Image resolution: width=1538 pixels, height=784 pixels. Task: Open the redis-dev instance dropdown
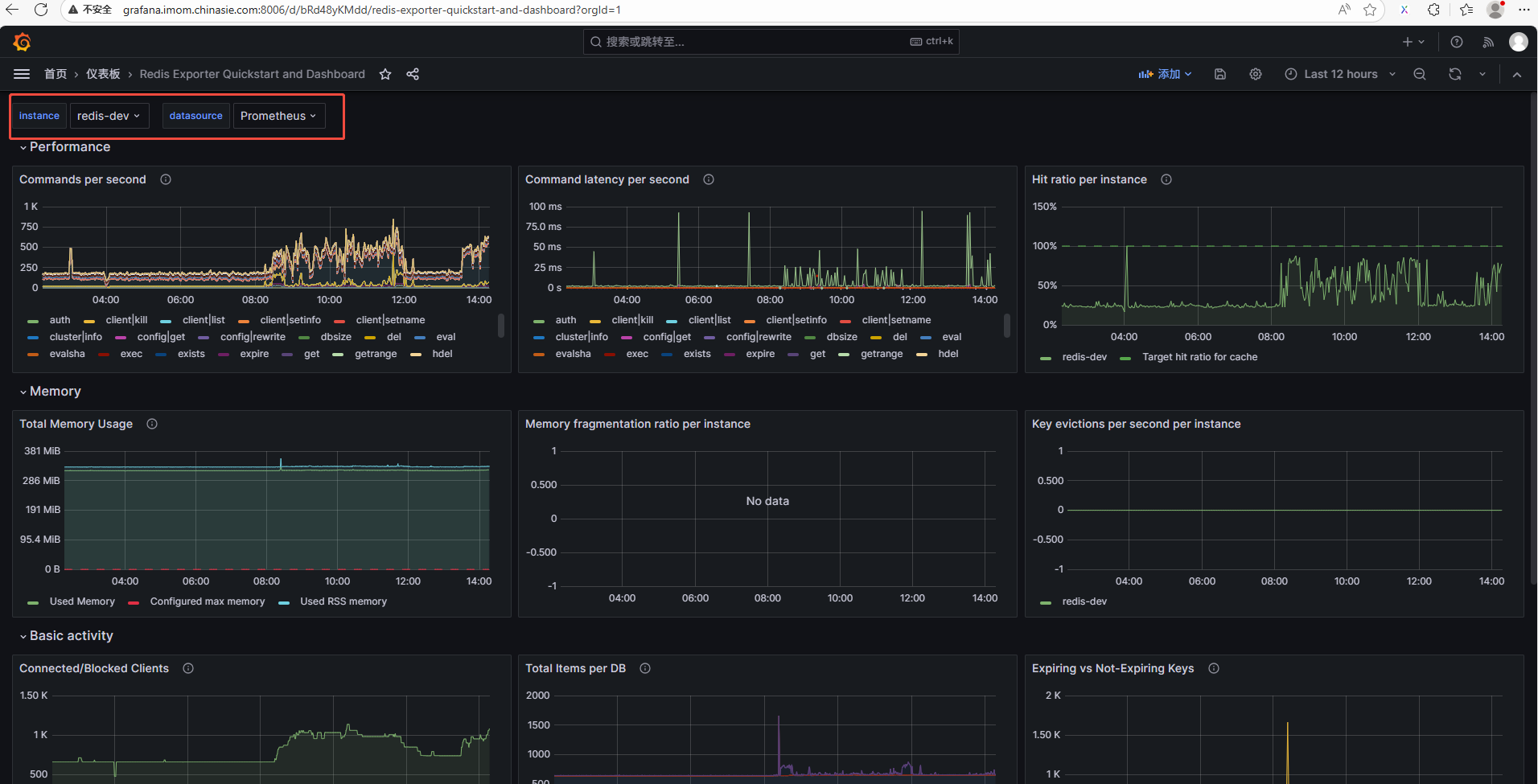tap(109, 116)
